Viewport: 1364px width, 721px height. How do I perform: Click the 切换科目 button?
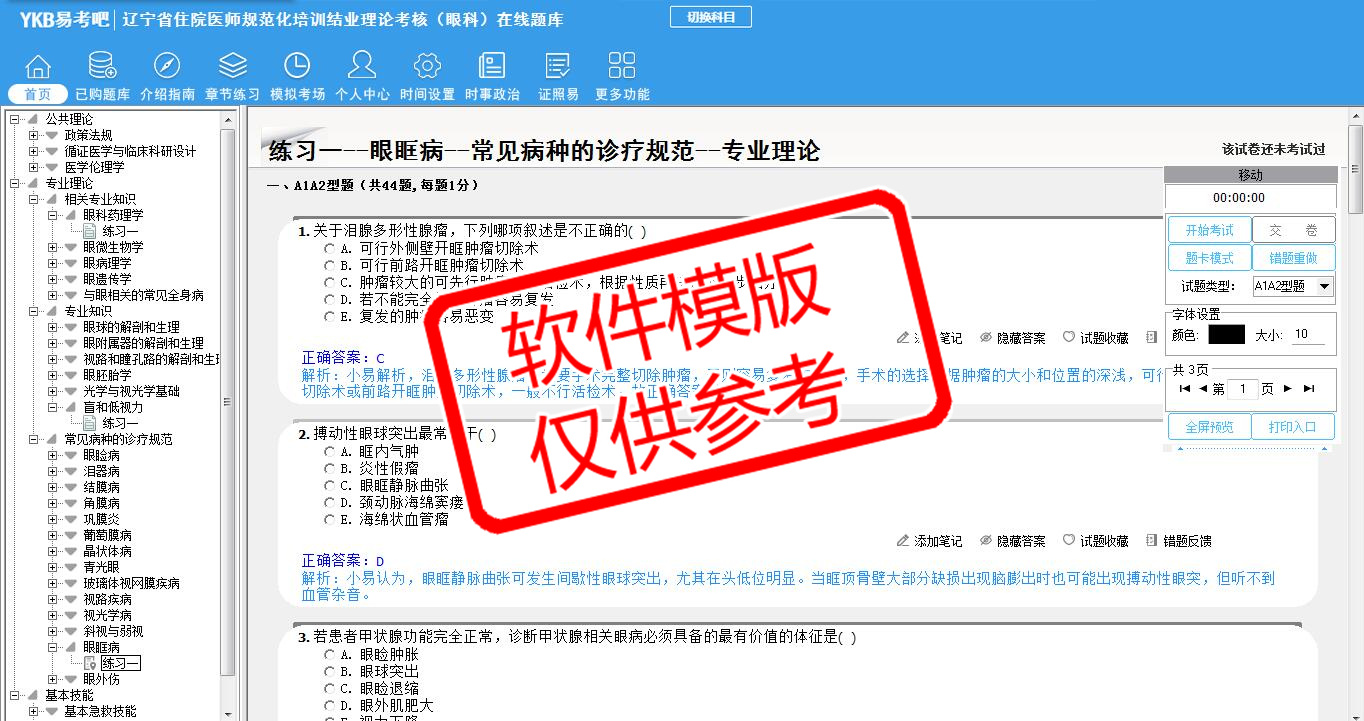click(x=710, y=17)
